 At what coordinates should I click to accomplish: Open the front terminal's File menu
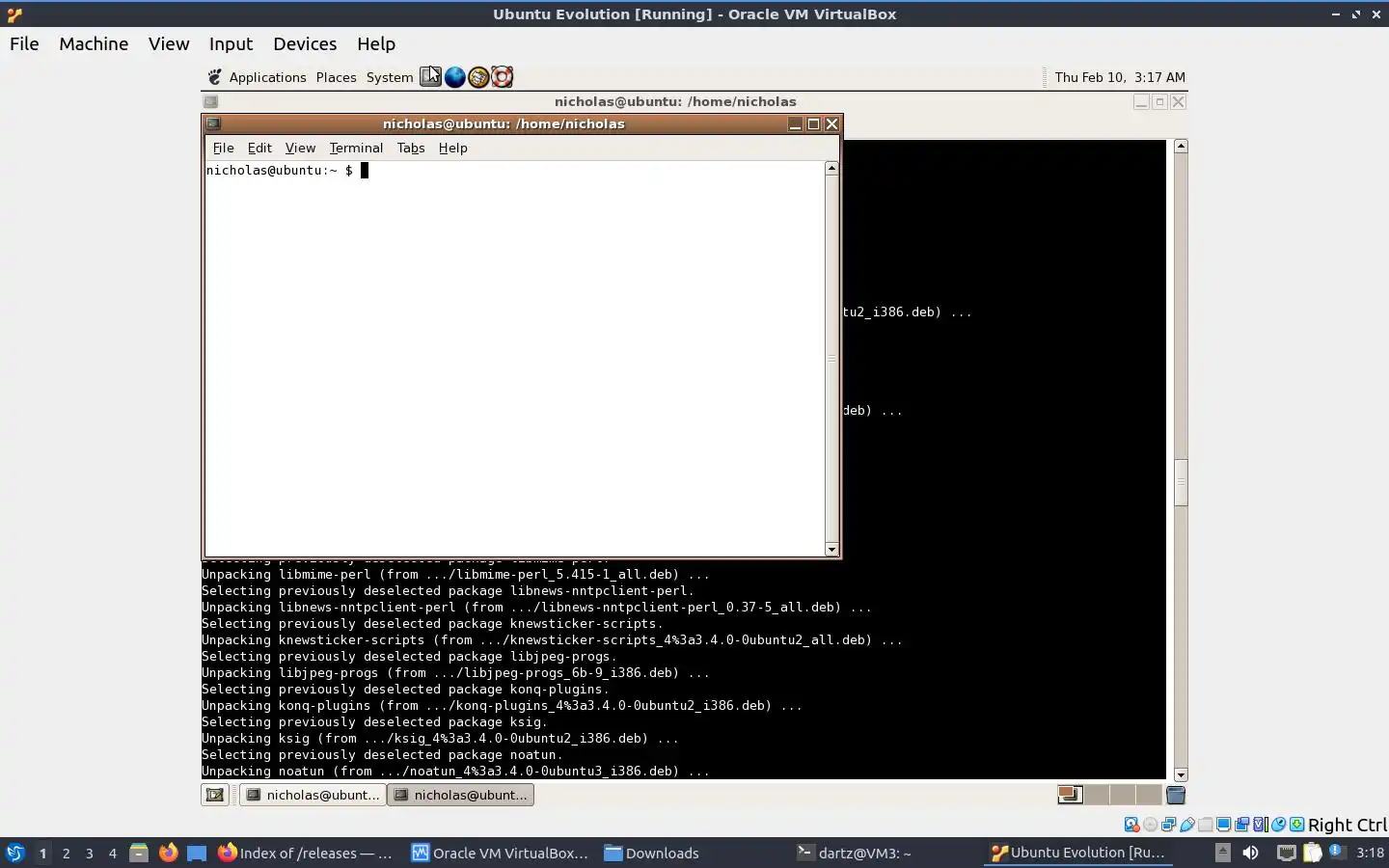point(223,148)
